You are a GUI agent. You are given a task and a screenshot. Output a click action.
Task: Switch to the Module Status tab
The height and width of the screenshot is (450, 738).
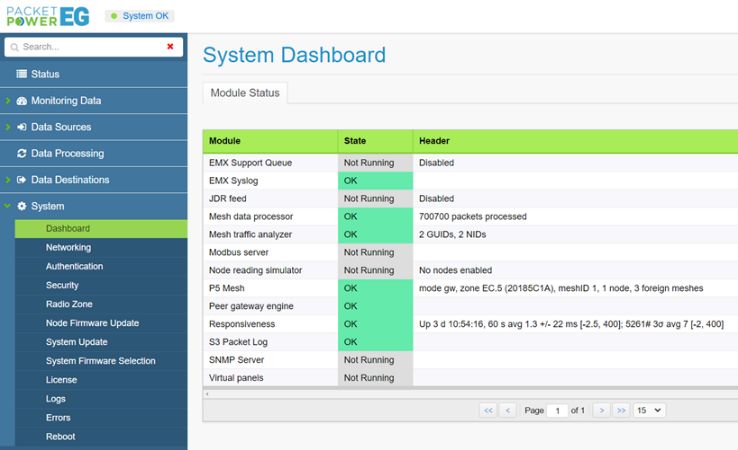coord(245,93)
